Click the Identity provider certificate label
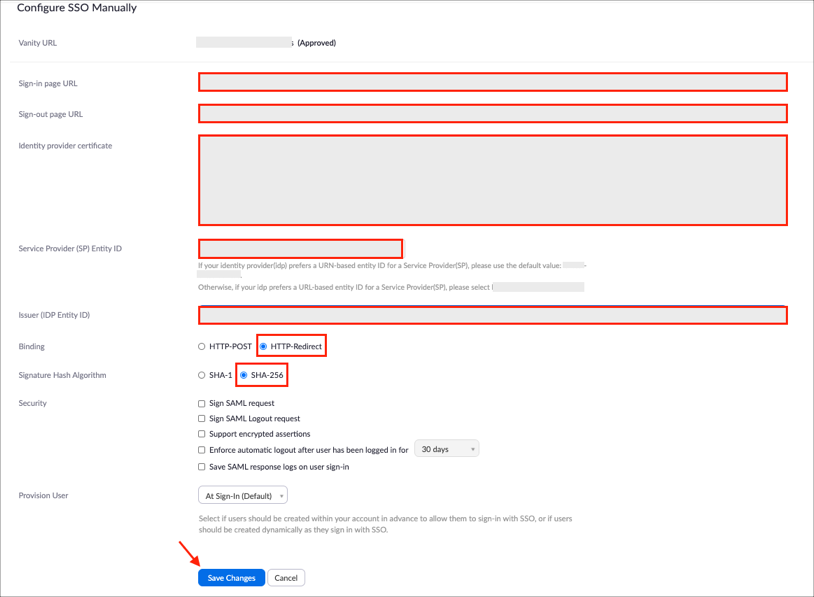This screenshot has height=597, width=814. 65,146
